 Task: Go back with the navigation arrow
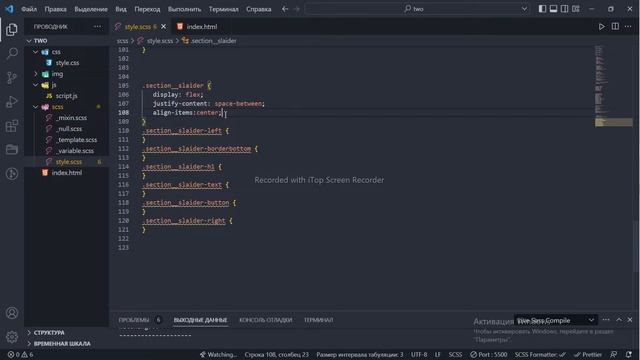(285, 9)
